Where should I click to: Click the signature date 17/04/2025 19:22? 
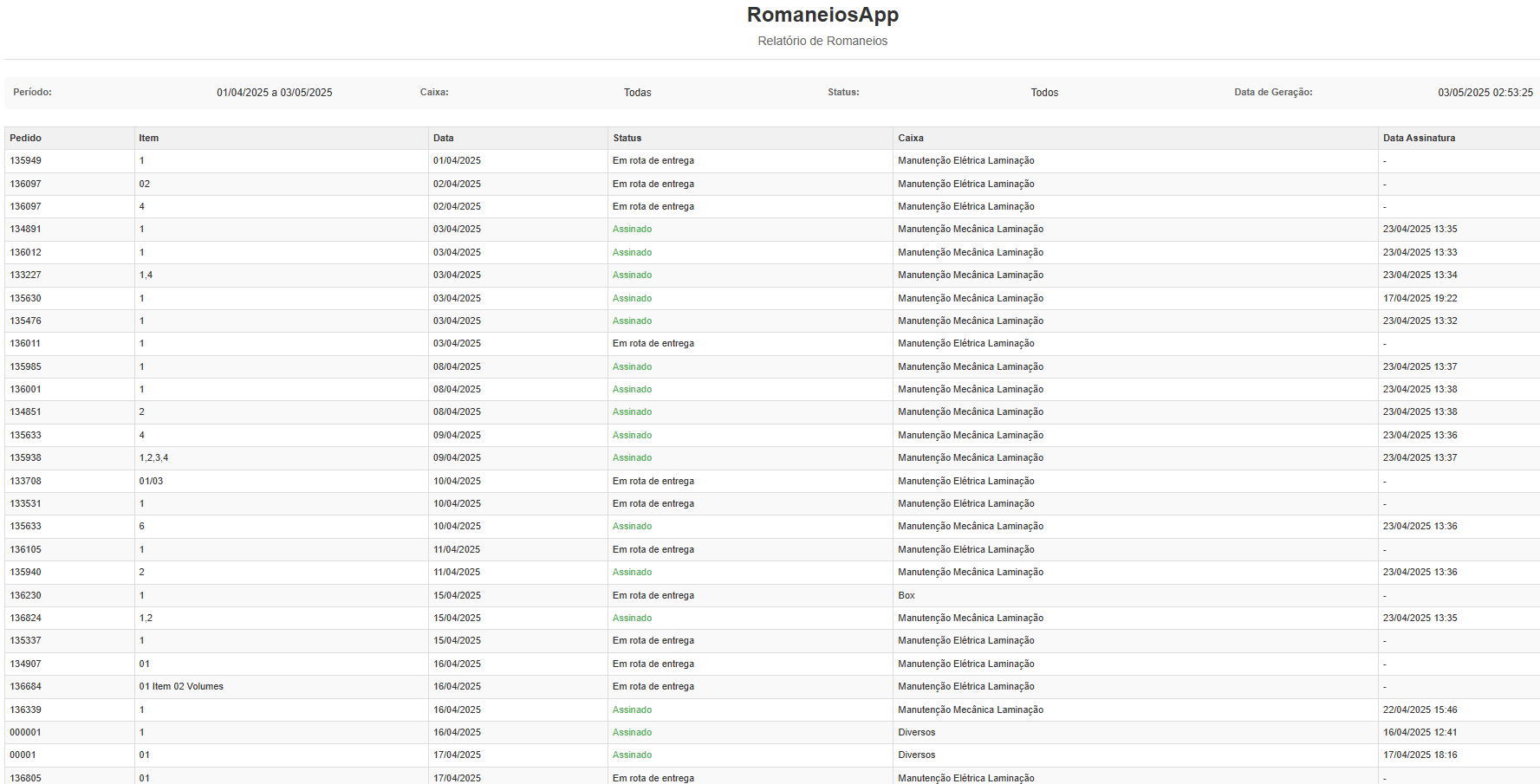pos(1420,299)
